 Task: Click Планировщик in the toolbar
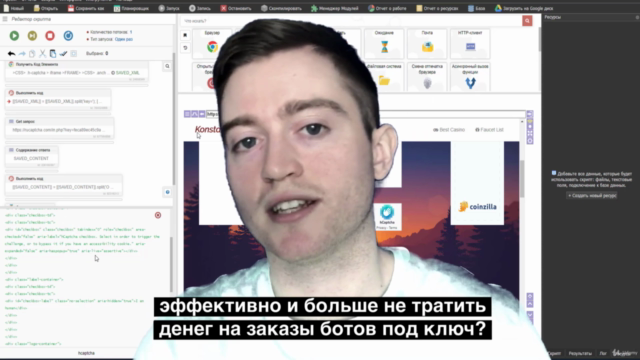coord(131,8)
